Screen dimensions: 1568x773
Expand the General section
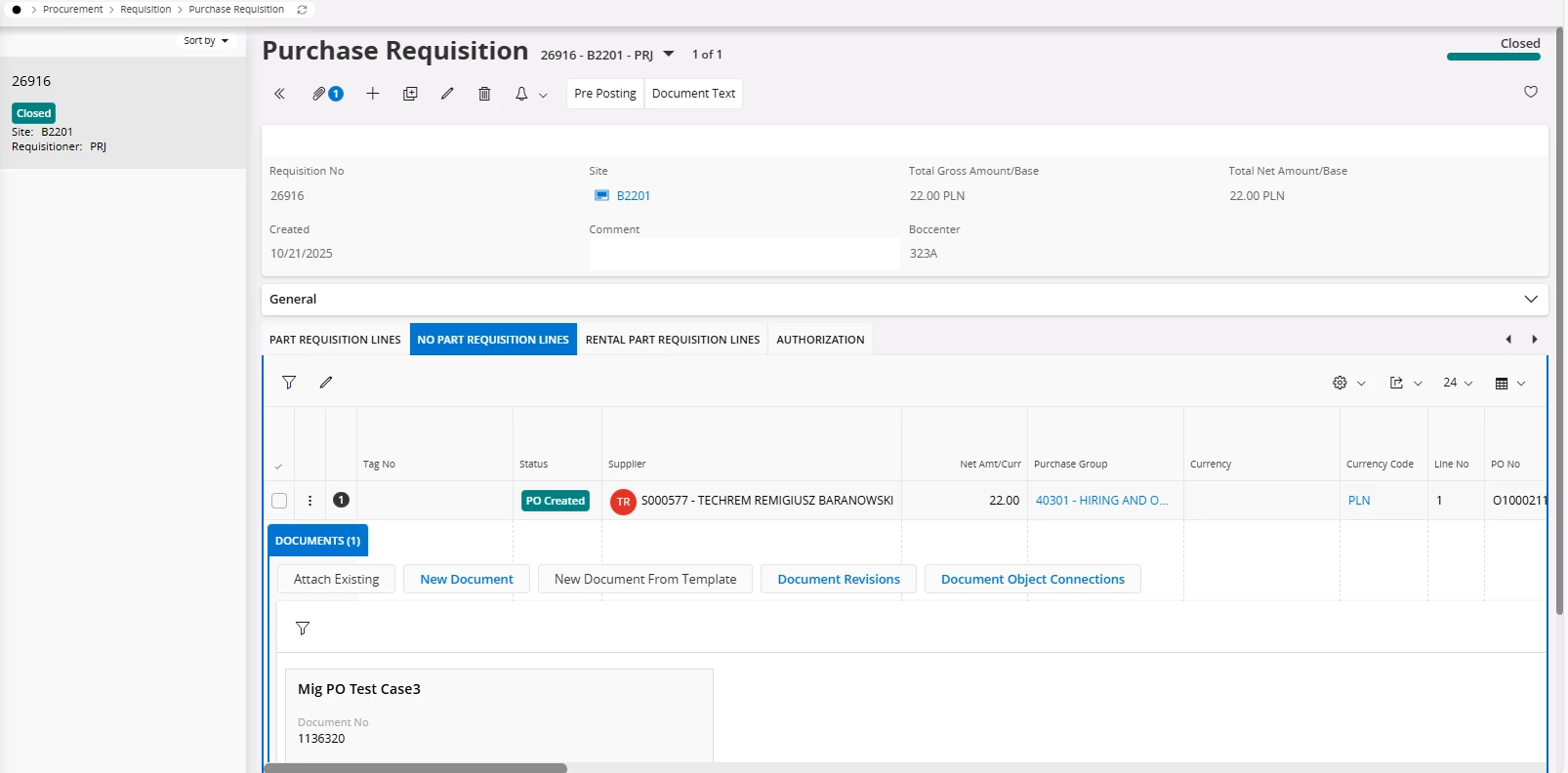1530,300
